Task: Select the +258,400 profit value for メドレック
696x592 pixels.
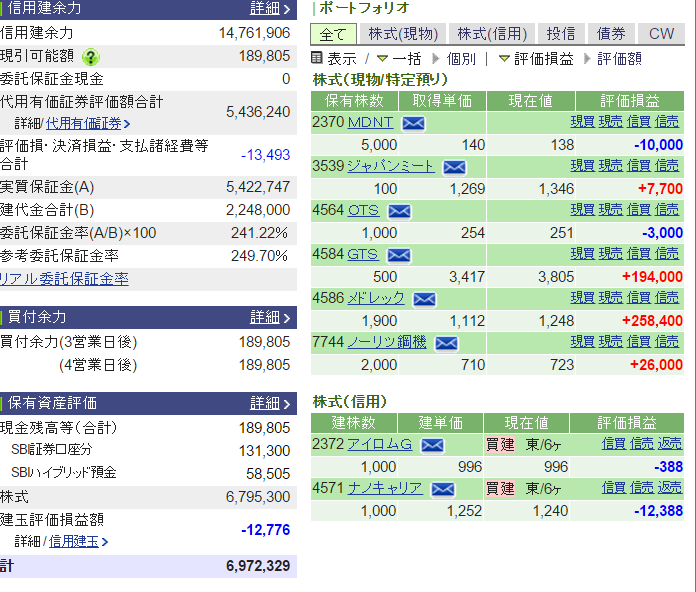Action: 652,320
